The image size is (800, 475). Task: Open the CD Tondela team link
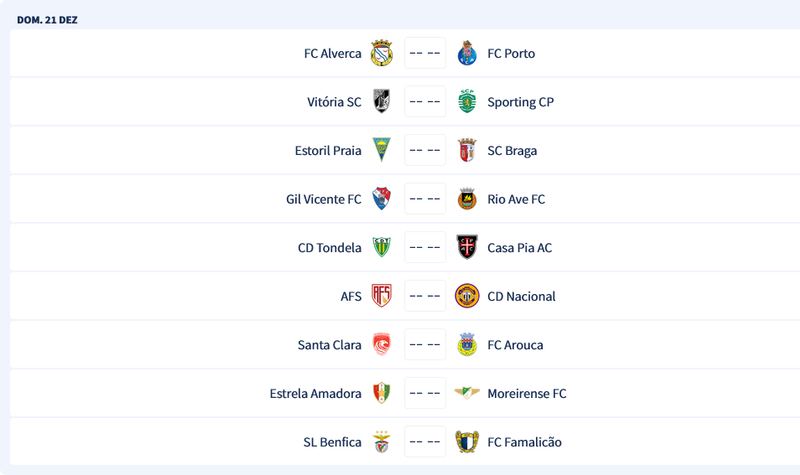pyautogui.click(x=329, y=247)
